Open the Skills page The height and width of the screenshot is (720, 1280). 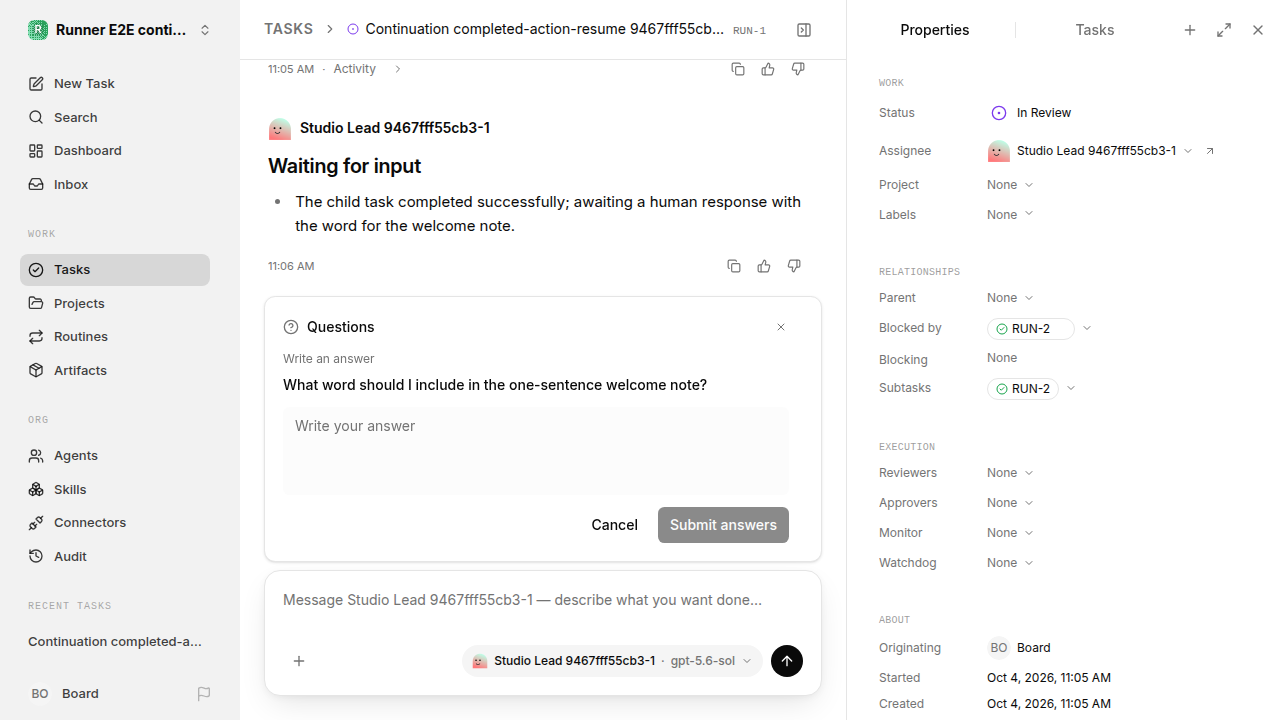115,489
